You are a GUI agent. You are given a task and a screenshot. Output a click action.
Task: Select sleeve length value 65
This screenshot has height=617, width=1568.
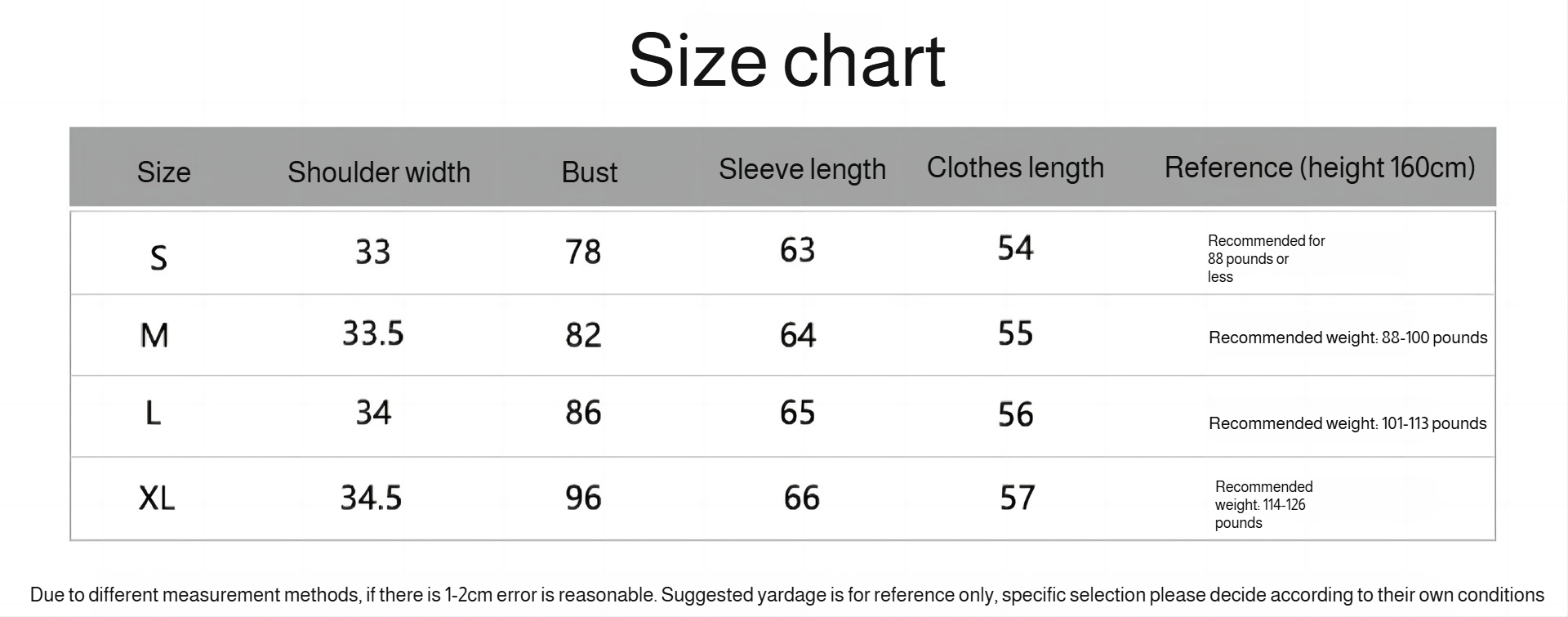point(797,413)
